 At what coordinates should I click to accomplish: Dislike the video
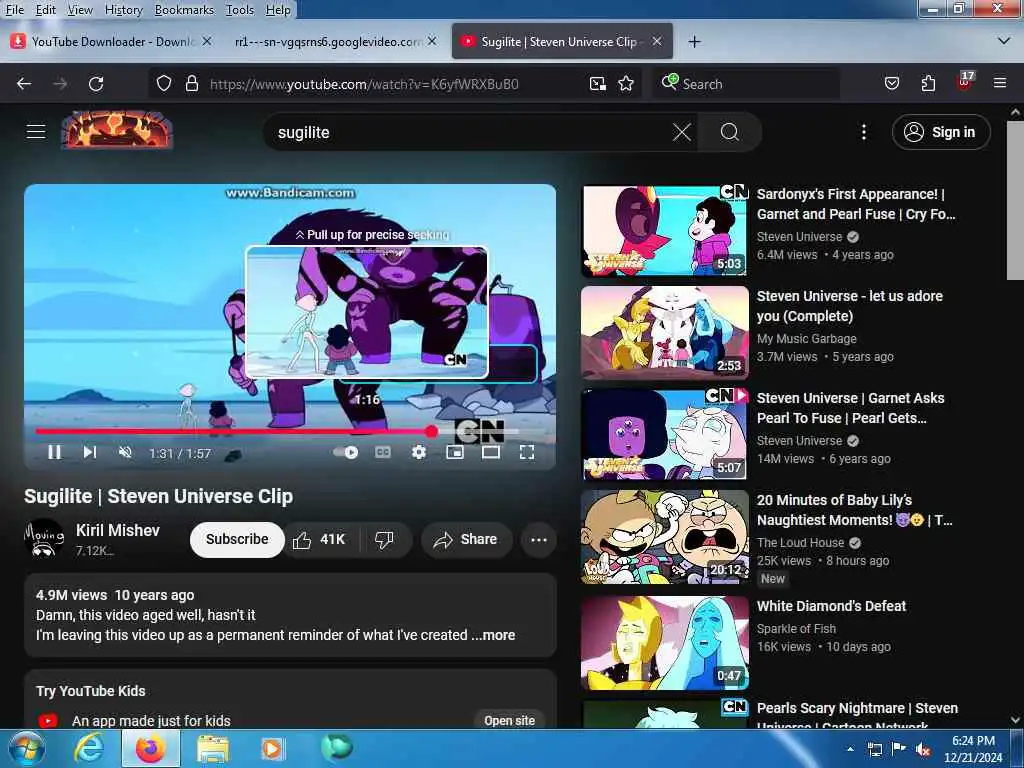[x=385, y=539]
